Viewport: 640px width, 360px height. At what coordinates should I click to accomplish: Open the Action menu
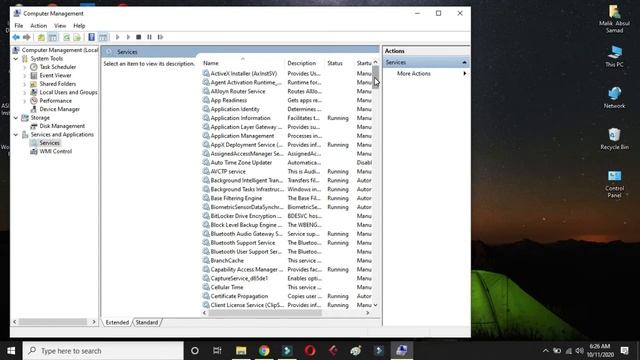(x=39, y=26)
